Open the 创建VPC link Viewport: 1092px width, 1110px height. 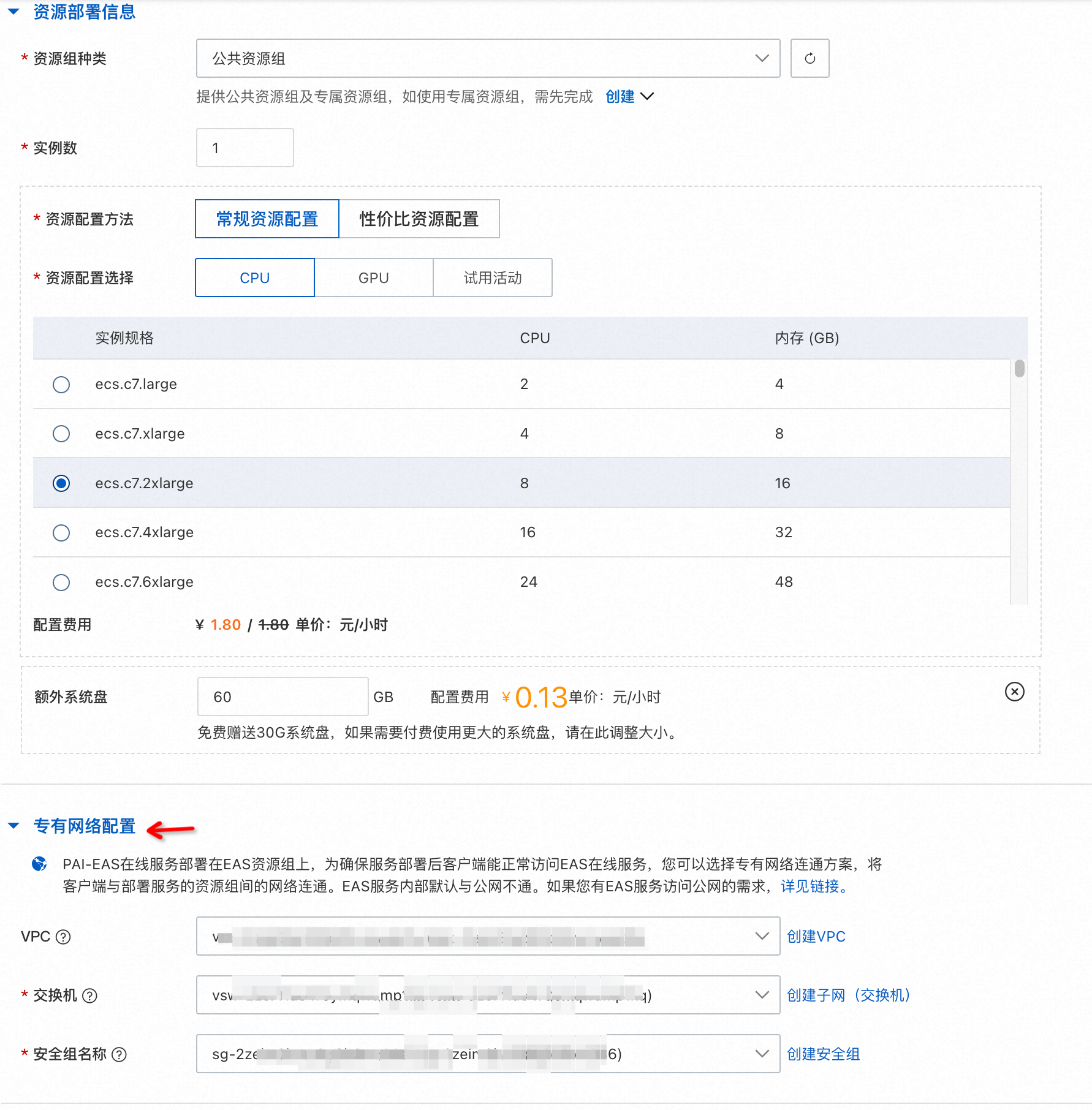point(816,936)
